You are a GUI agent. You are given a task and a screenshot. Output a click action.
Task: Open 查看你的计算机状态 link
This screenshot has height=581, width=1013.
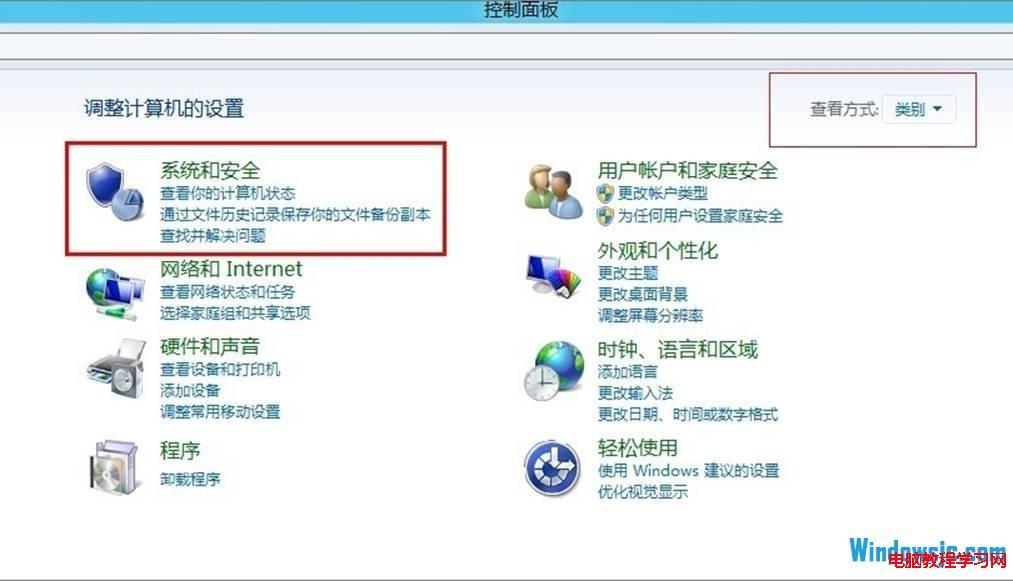(x=227, y=193)
